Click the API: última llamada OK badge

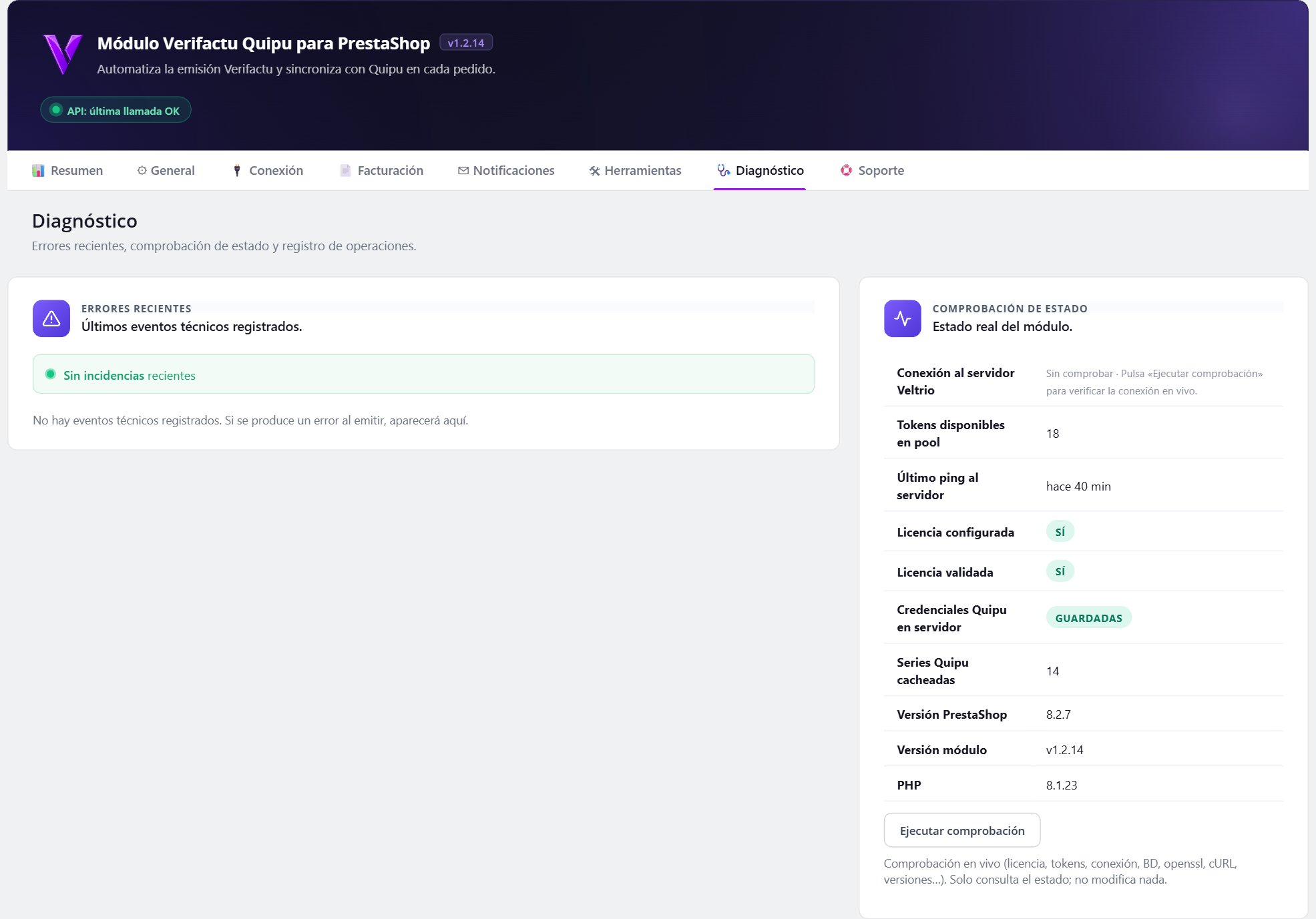(x=116, y=110)
